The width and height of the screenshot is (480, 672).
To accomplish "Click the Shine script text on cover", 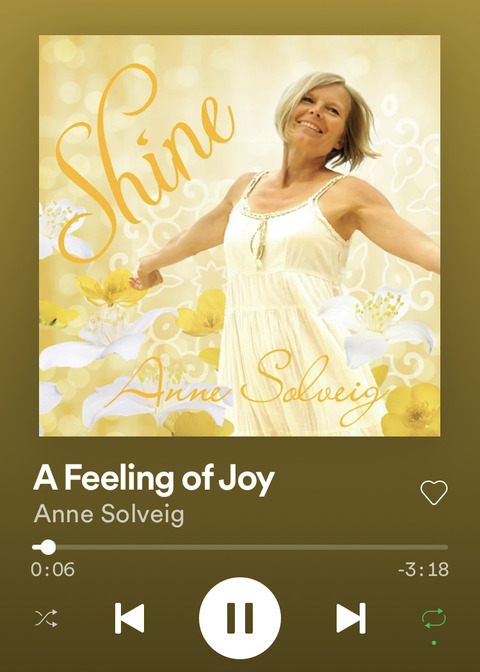I will coord(146,163).
